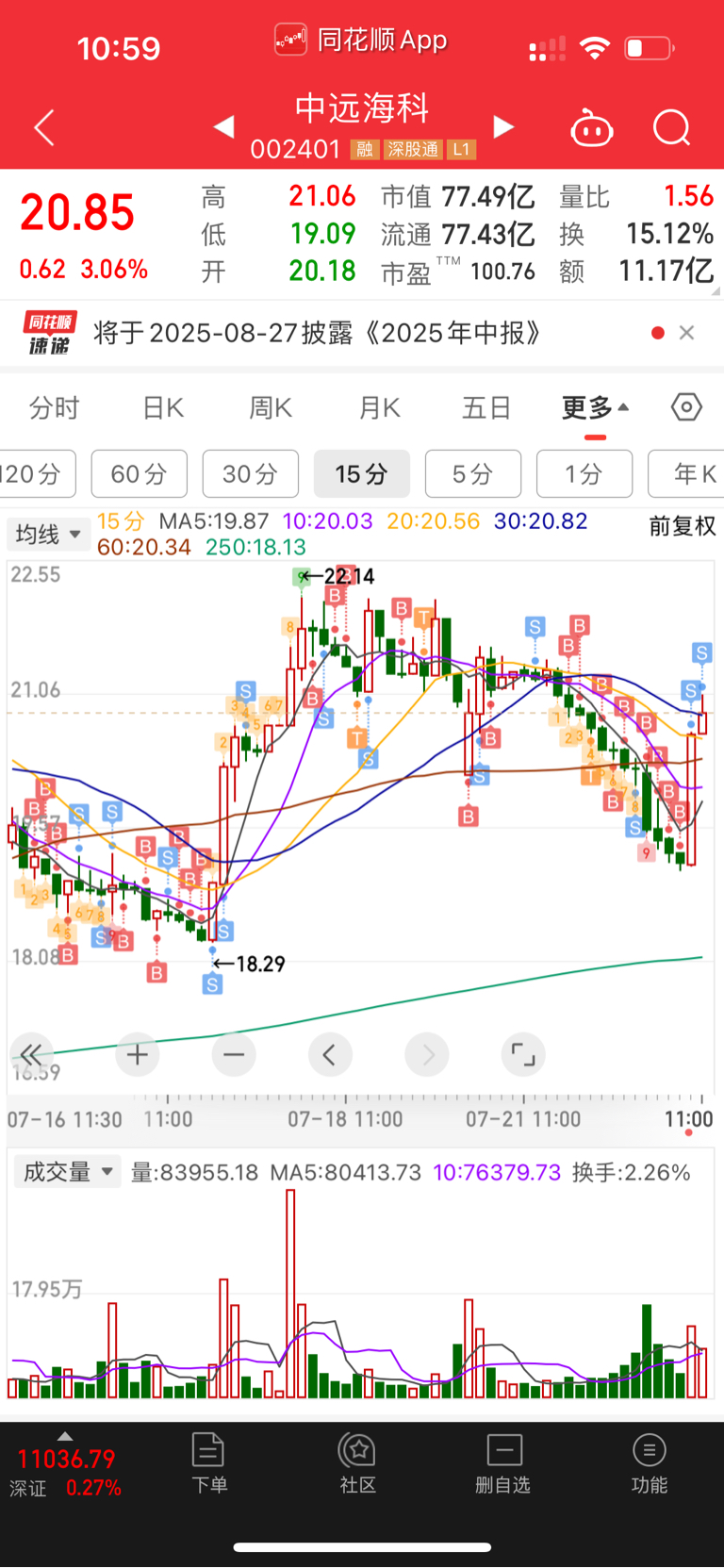The image size is (724, 1568).
Task: Zoom in chart with plus icon
Action: [137, 1054]
